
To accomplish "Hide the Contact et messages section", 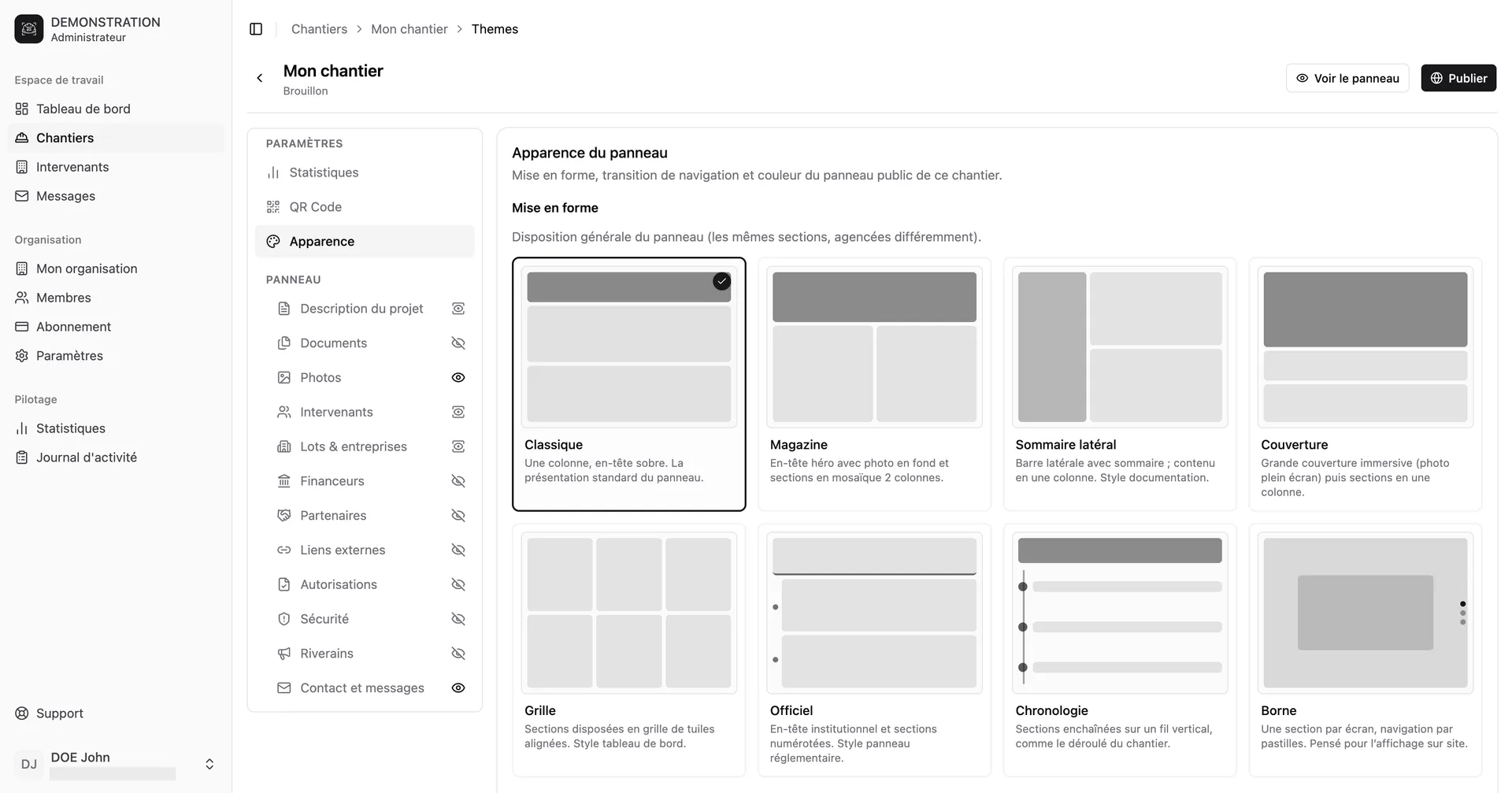I will tap(458, 688).
